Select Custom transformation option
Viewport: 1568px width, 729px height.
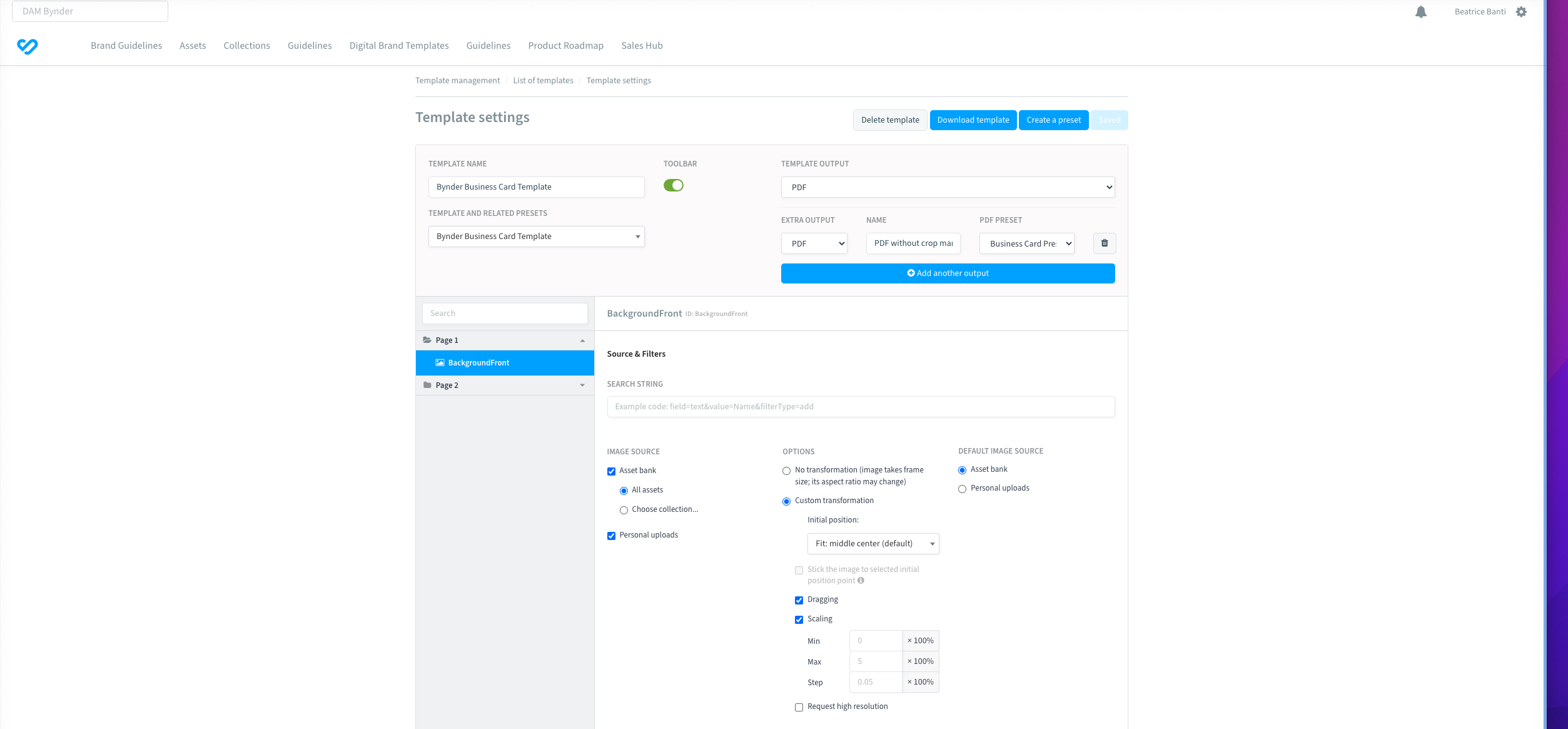coord(786,501)
